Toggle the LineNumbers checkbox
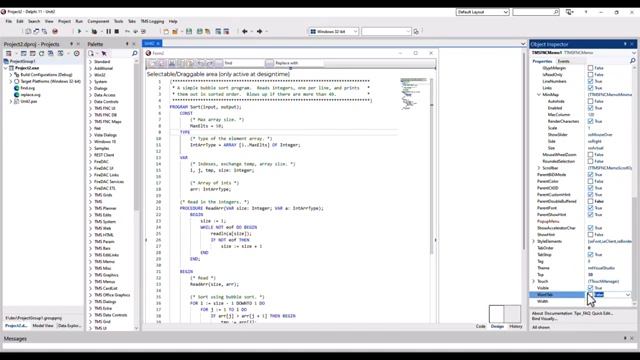The image size is (640, 360). [x=590, y=81]
